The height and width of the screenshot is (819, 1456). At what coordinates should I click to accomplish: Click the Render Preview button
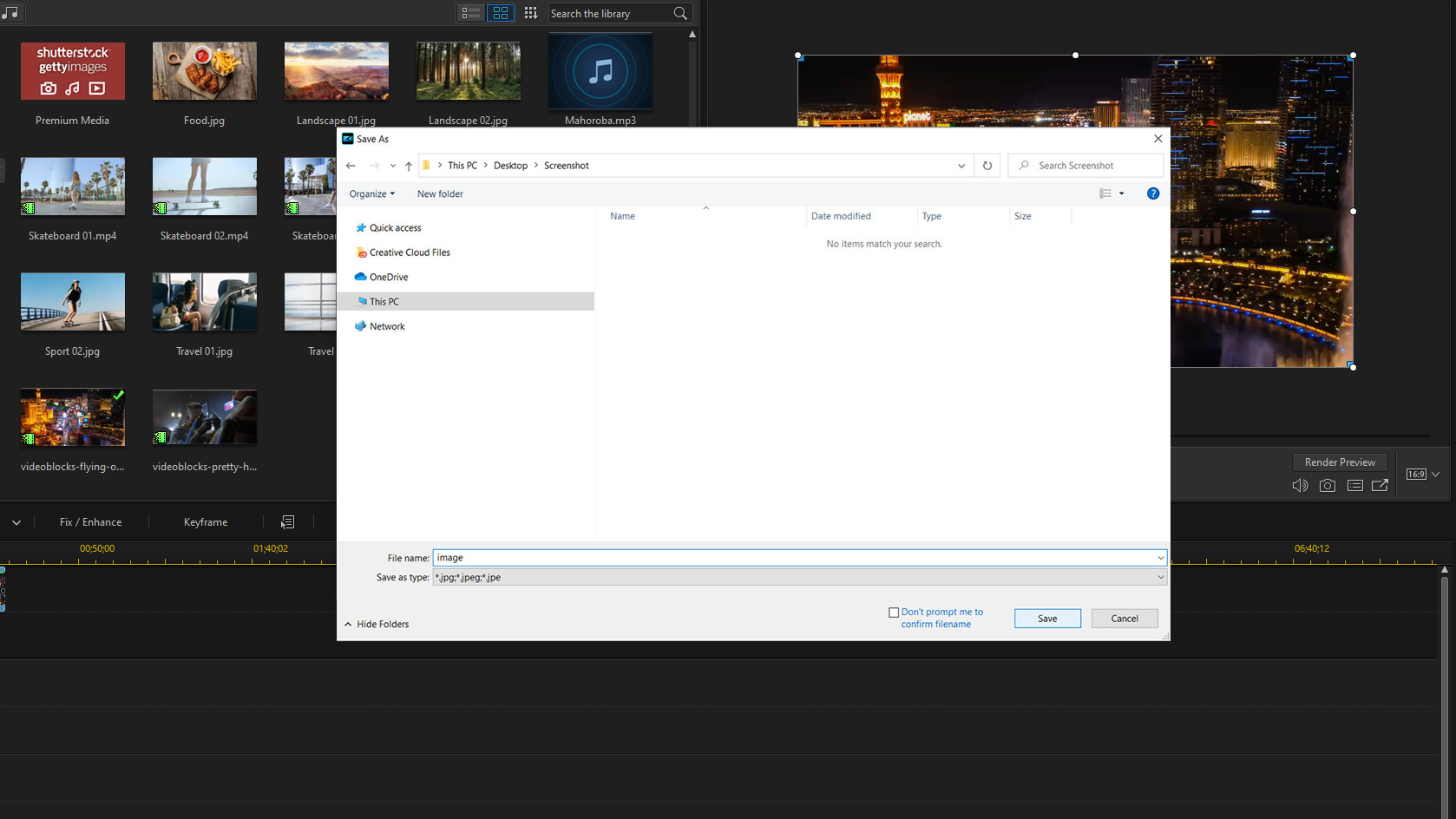(1339, 462)
